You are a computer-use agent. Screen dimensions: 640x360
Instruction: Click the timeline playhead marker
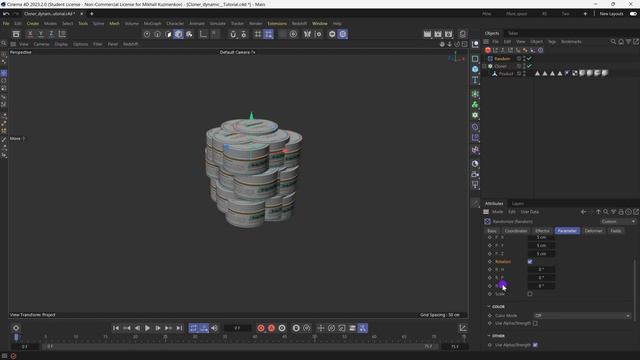(16, 337)
